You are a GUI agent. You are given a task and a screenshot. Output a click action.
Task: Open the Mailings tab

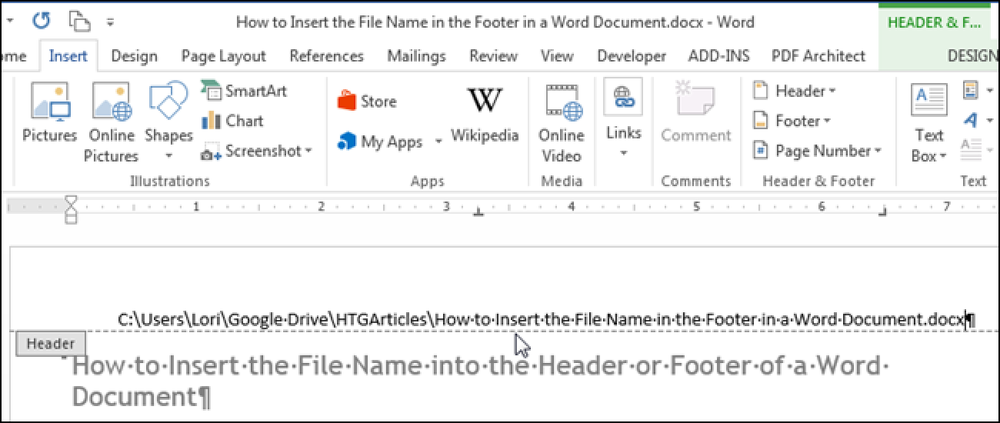point(416,56)
